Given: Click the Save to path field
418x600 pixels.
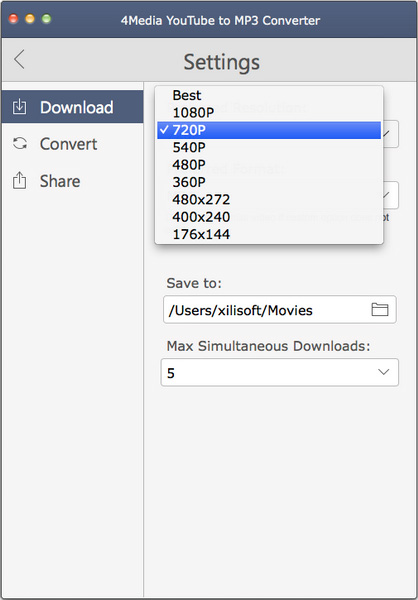Looking at the screenshot, I should coord(280,309).
